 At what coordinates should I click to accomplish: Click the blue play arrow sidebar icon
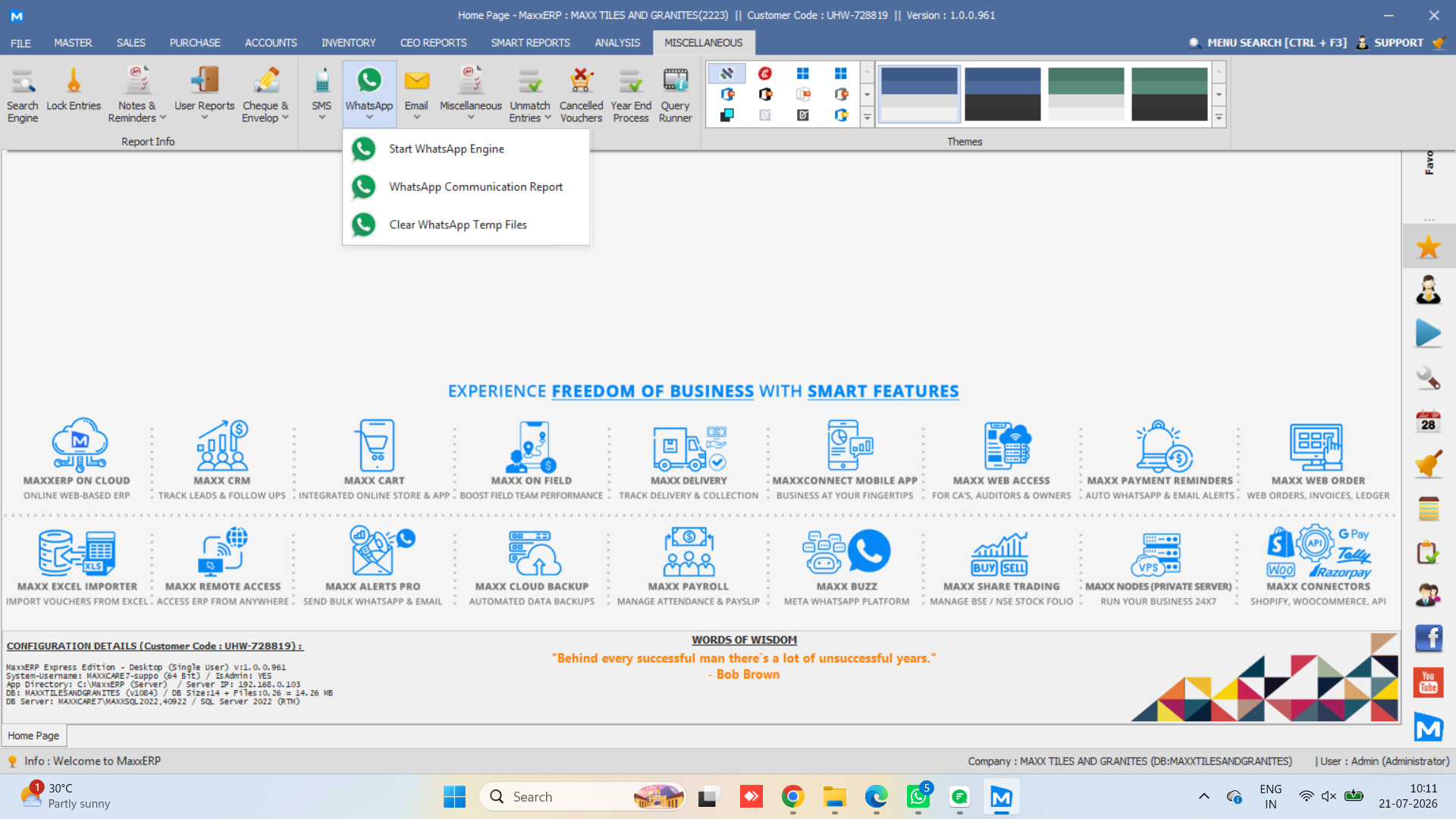pyautogui.click(x=1429, y=334)
